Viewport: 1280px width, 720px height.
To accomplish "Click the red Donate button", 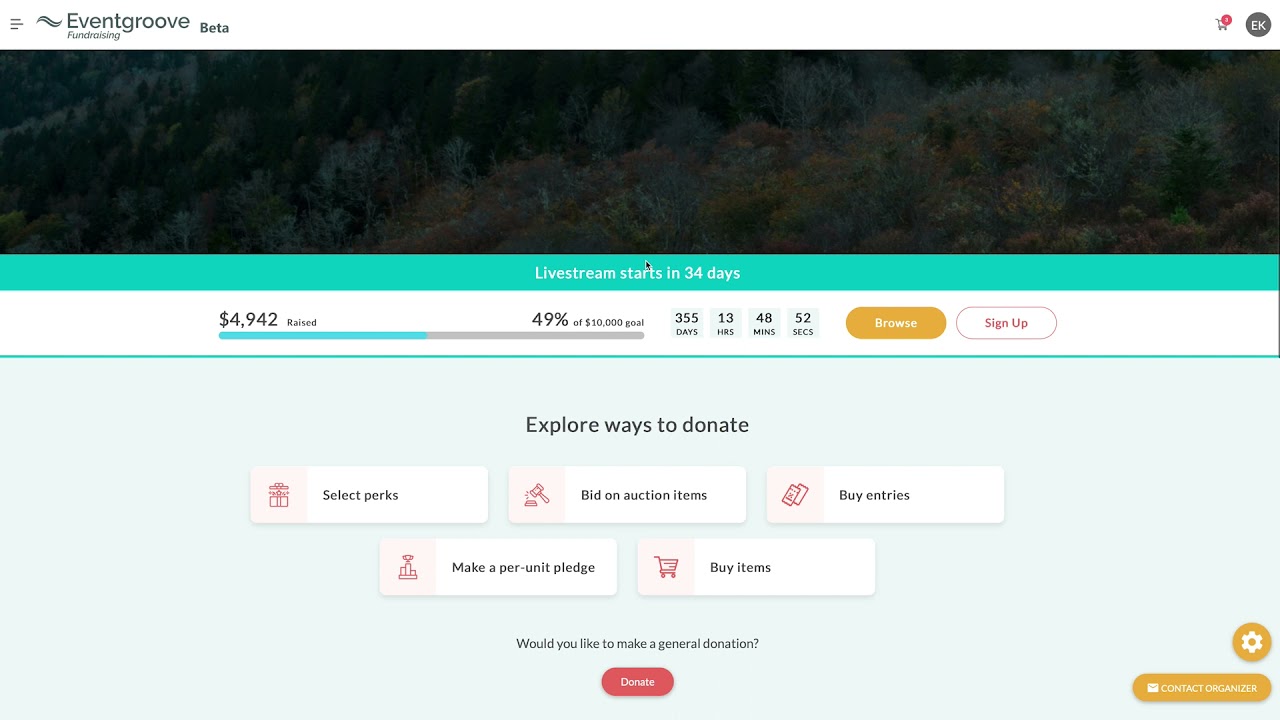I will [x=637, y=682].
